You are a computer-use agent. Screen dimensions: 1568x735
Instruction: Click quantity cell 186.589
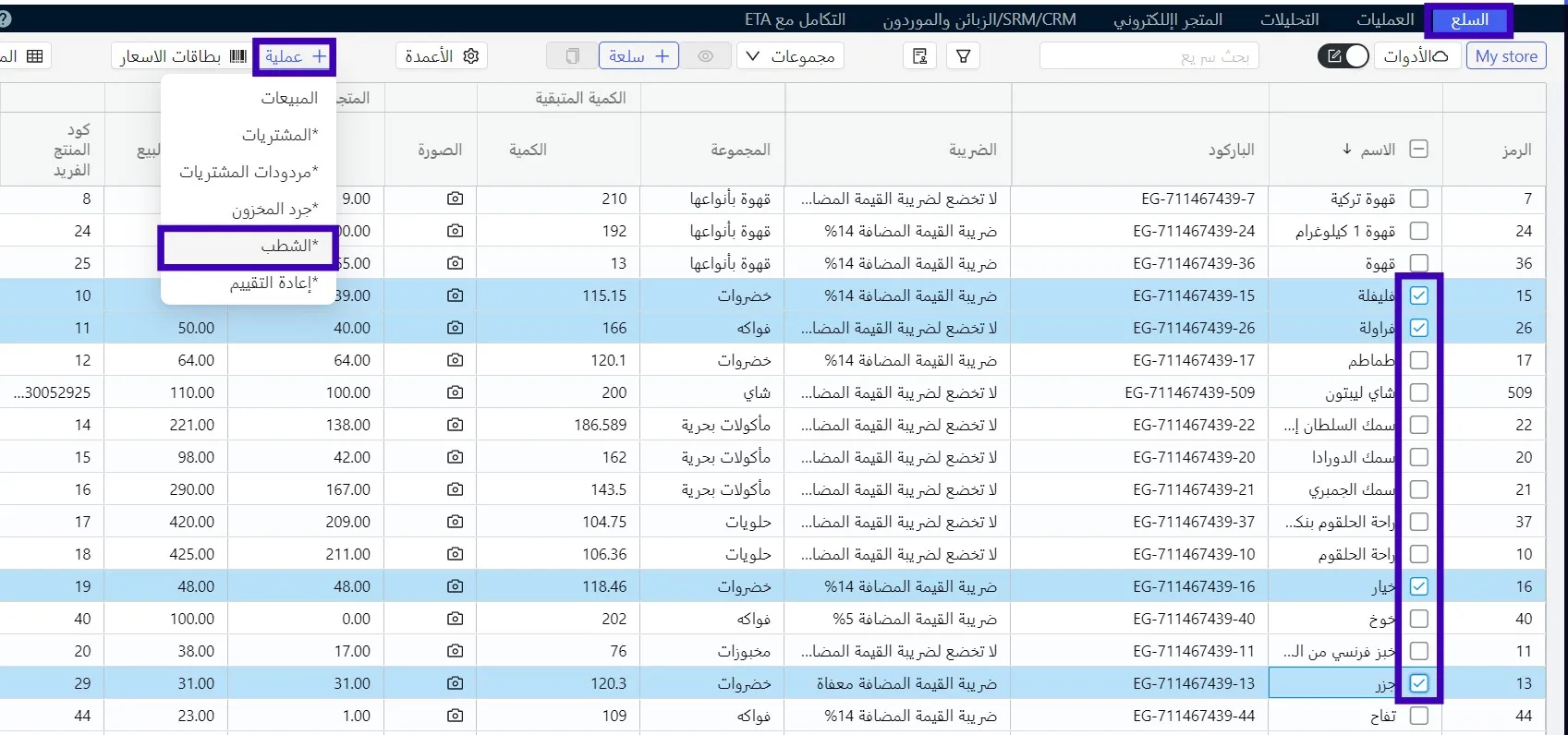(x=600, y=425)
